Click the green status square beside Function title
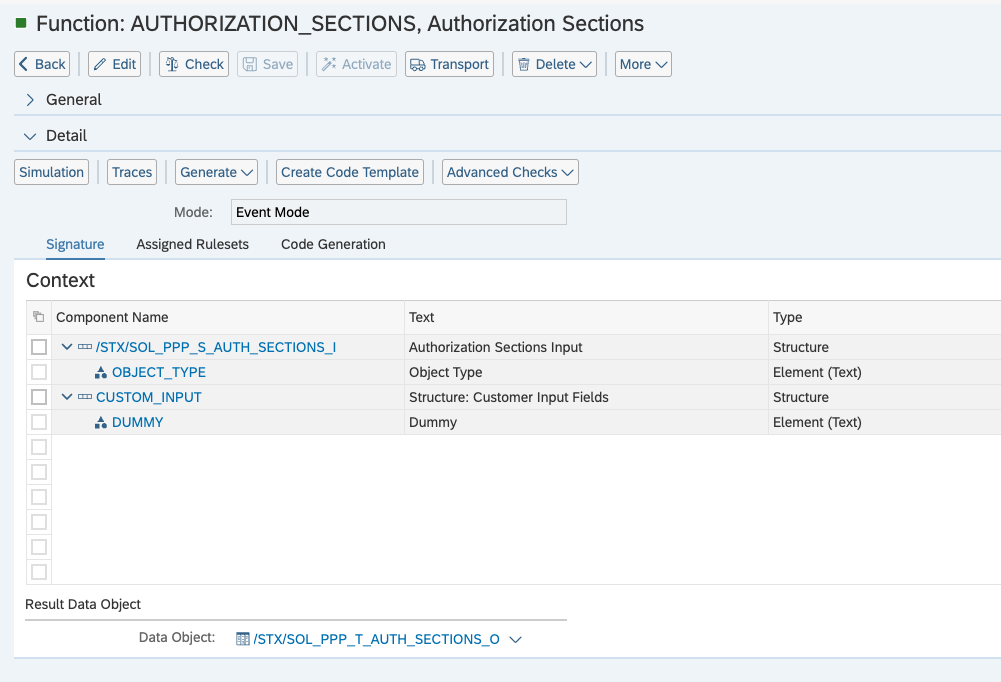 (21, 23)
